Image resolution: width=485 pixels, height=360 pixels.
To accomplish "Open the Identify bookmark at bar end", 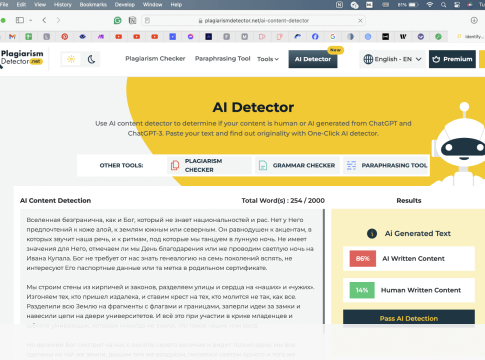I will point(470,37).
